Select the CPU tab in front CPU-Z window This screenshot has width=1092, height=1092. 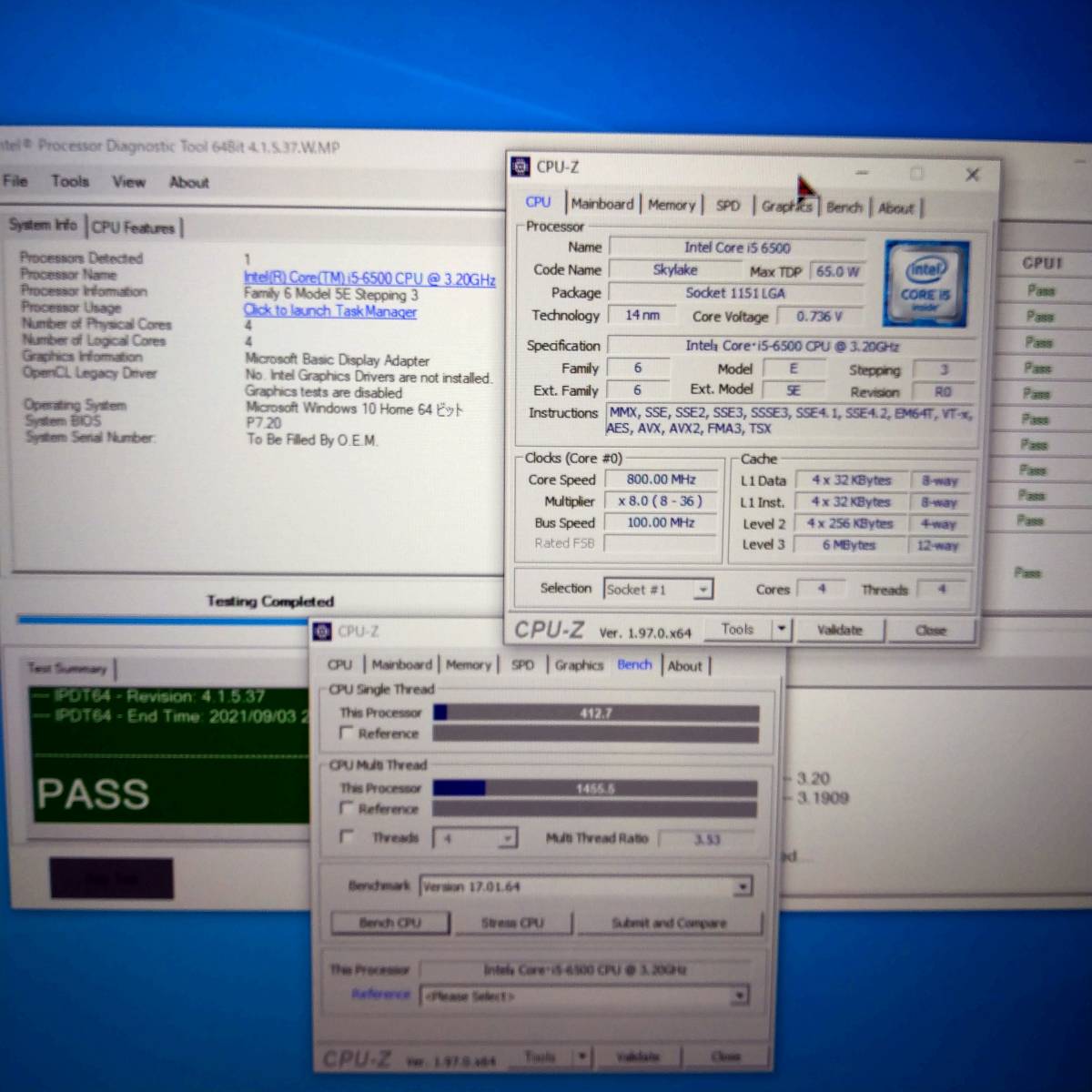[538, 202]
